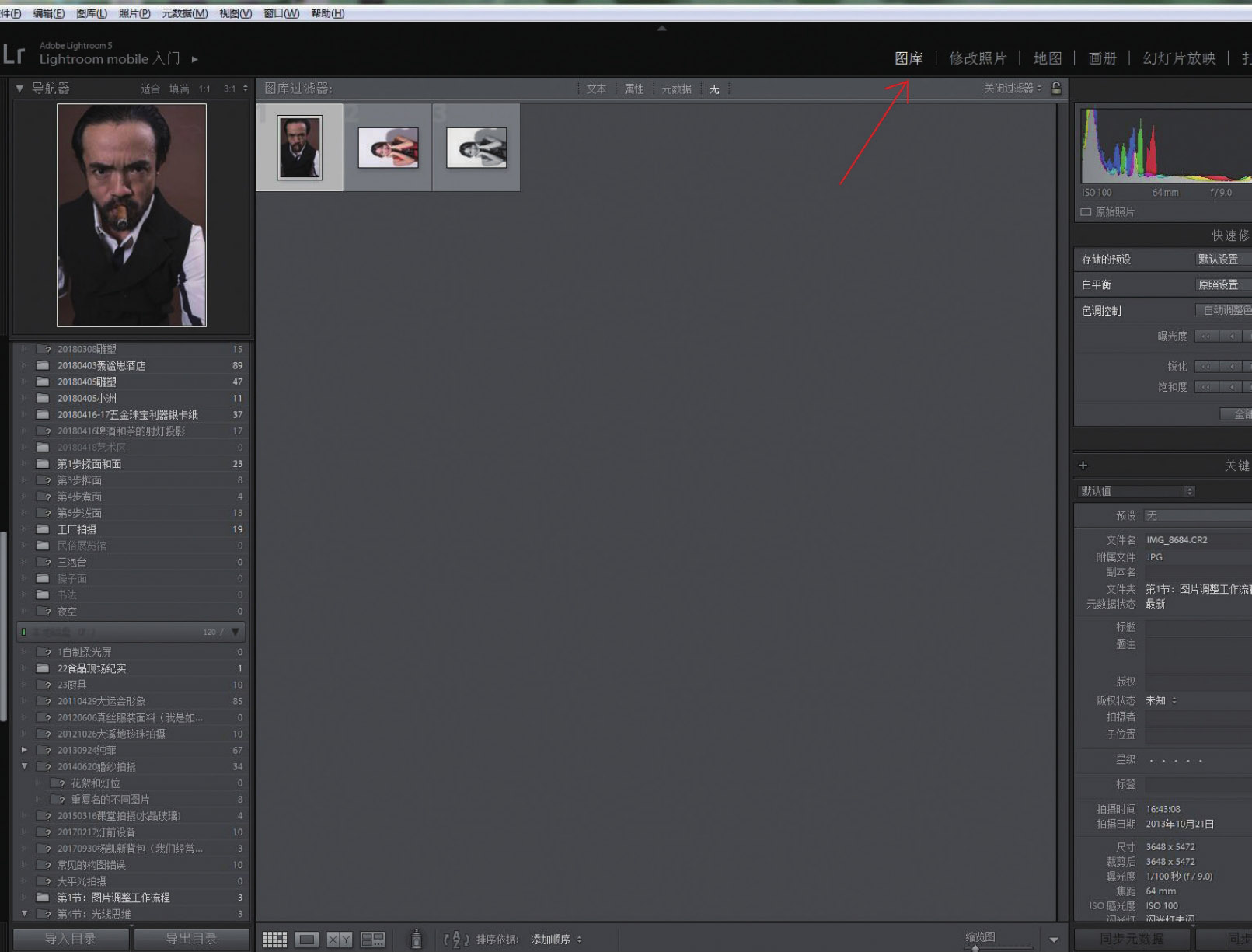This screenshot has height=952, width=1252.
Task: Toggle the 原始照片 checkbox under histogram
Action: tap(1086, 212)
